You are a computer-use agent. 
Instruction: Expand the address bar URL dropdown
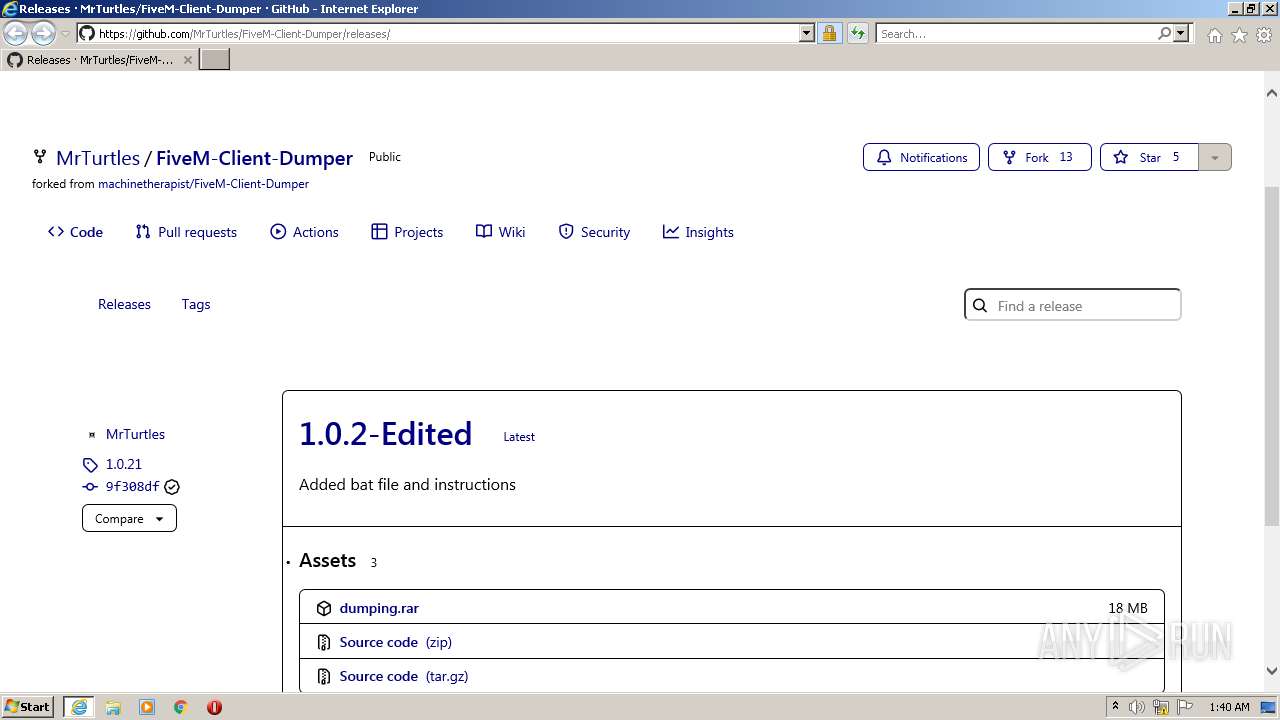pos(807,33)
